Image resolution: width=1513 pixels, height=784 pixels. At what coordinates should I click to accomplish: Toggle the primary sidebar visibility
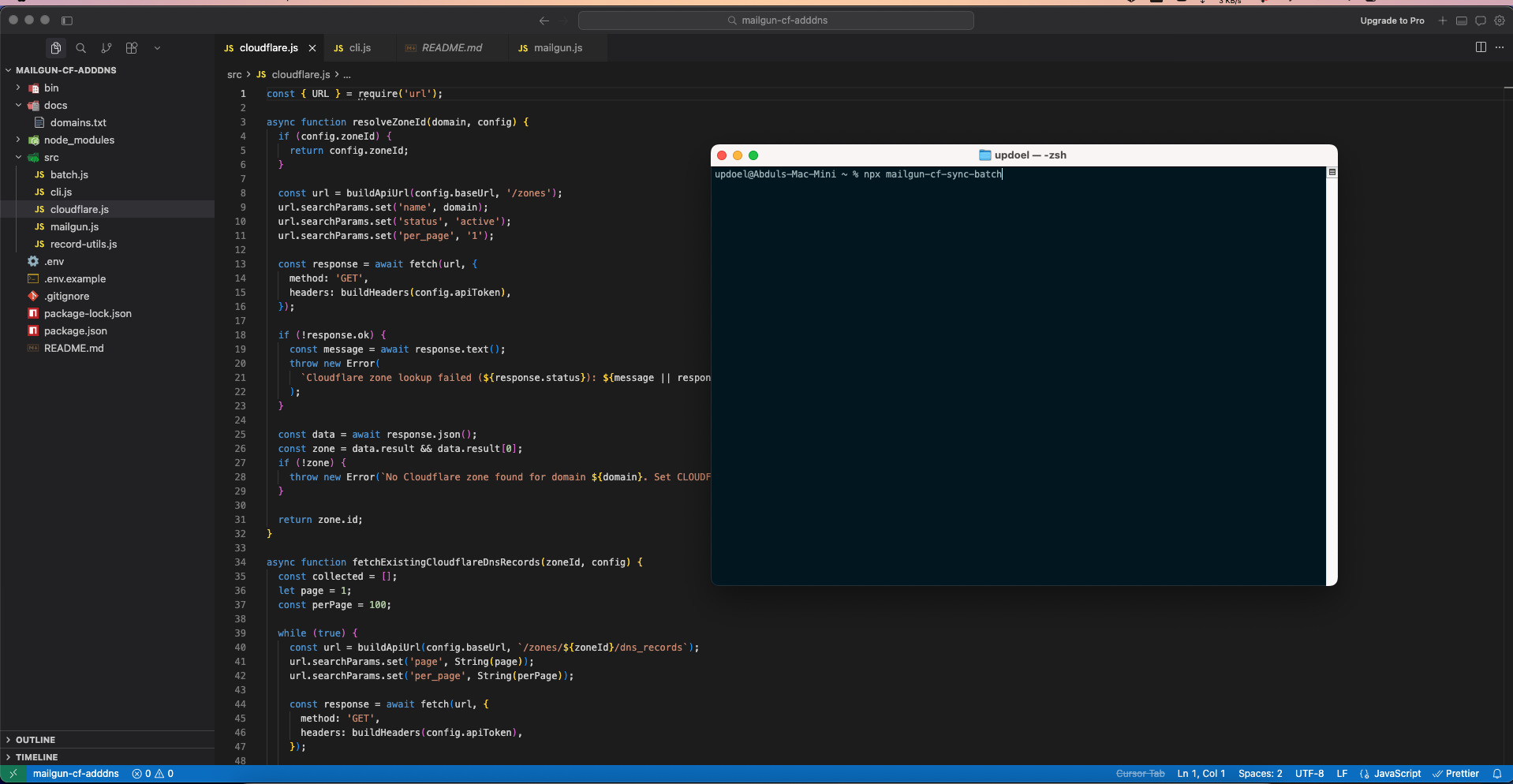tap(67, 21)
